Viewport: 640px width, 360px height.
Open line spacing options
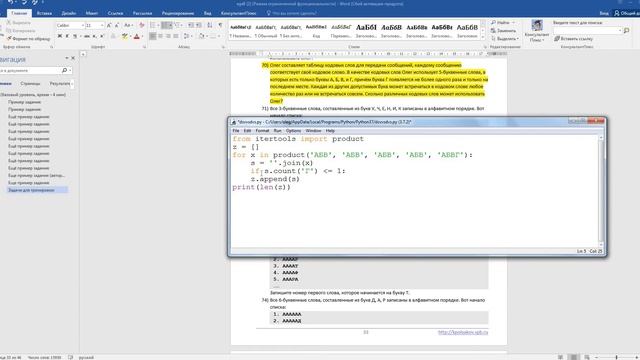pos(187,36)
